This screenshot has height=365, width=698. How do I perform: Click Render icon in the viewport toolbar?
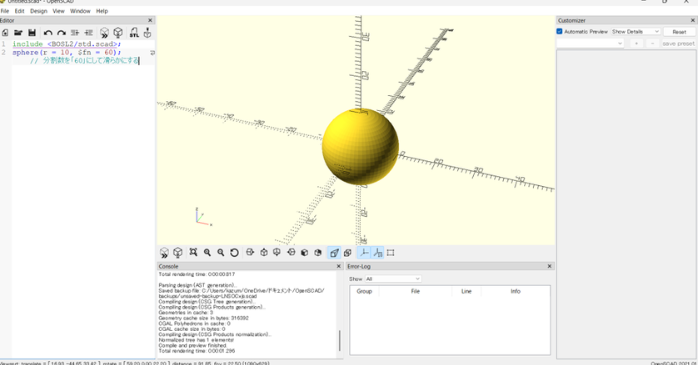point(178,253)
